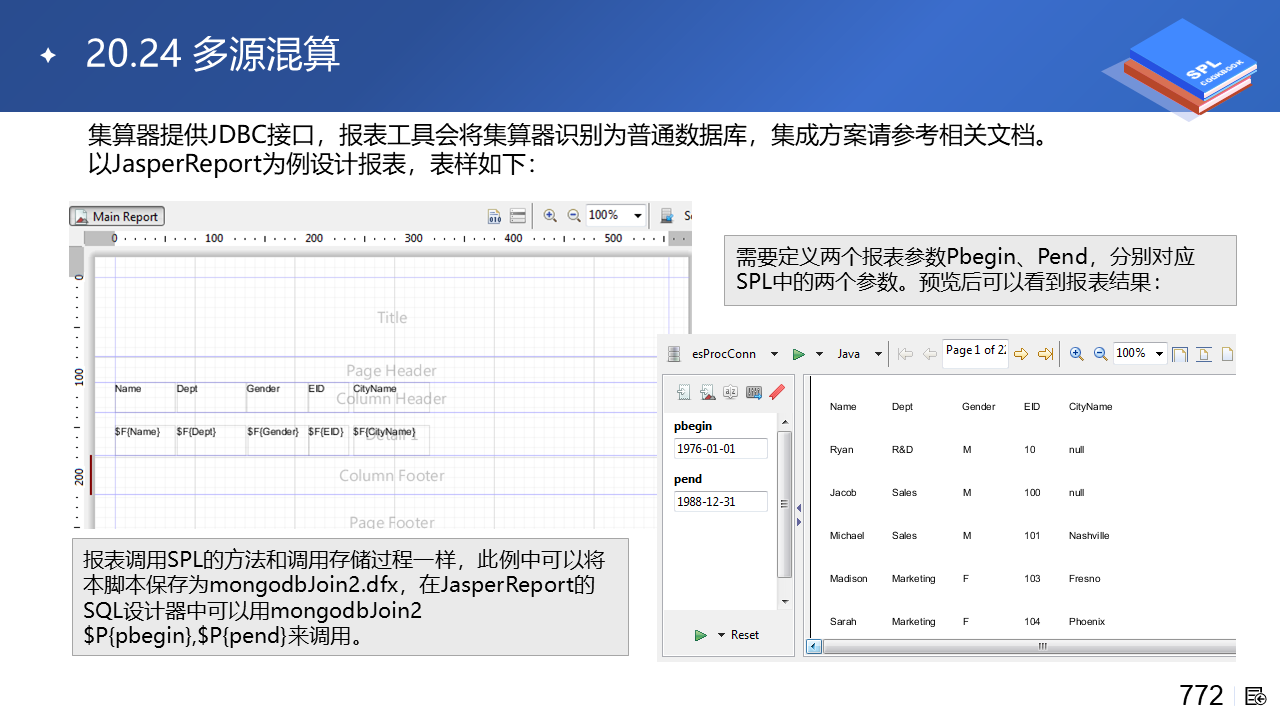Zoom in on the preview report
Viewport: 1280px width, 720px height.
1076,354
